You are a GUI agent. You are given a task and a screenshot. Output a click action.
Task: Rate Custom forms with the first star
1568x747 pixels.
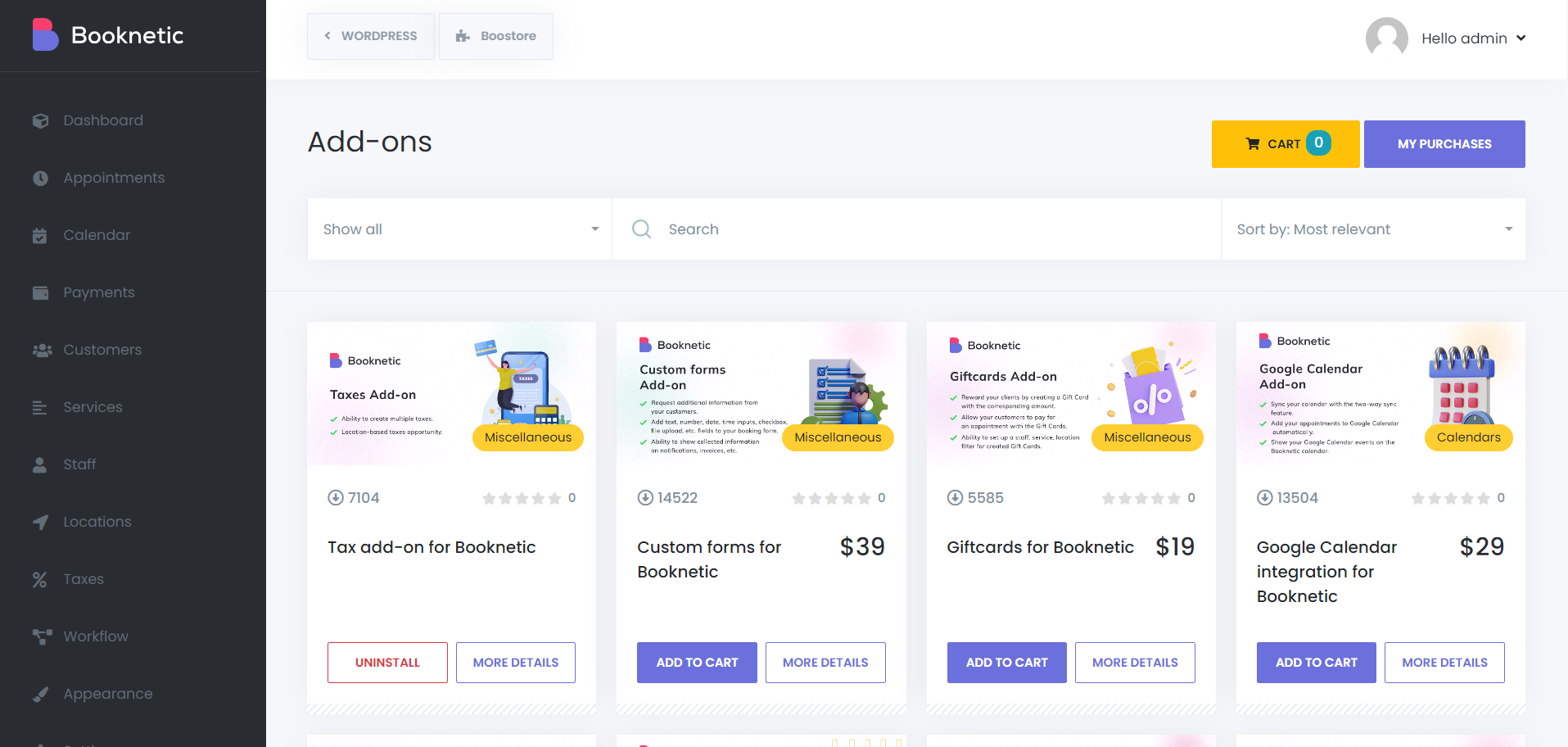click(798, 497)
